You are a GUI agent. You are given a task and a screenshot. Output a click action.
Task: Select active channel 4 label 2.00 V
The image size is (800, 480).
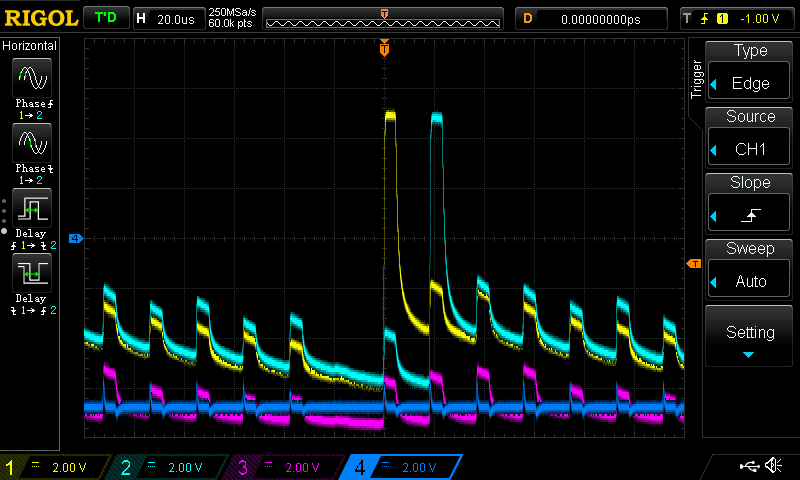pos(403,467)
